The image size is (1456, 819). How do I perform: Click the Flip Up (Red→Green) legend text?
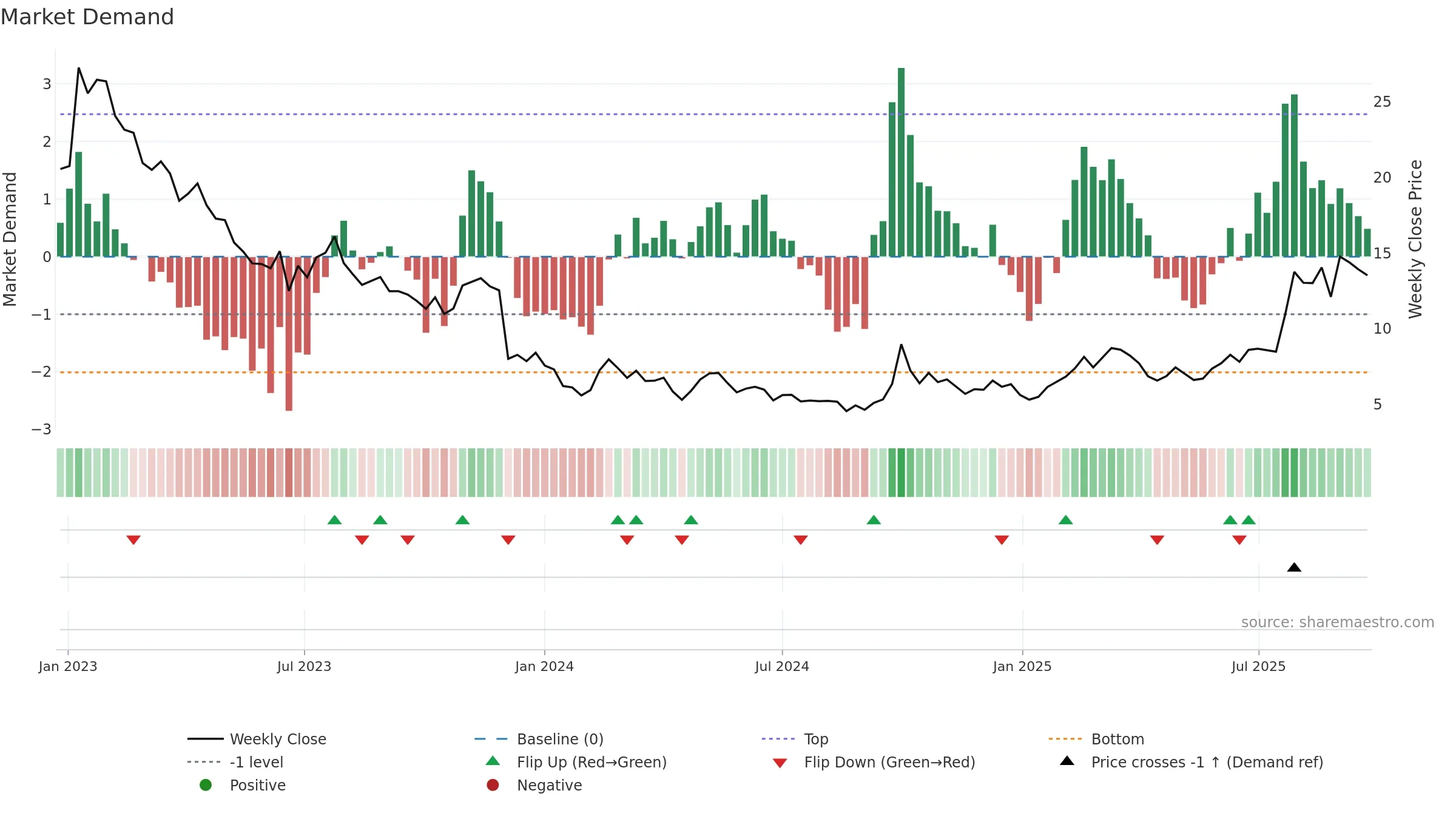click(x=591, y=762)
